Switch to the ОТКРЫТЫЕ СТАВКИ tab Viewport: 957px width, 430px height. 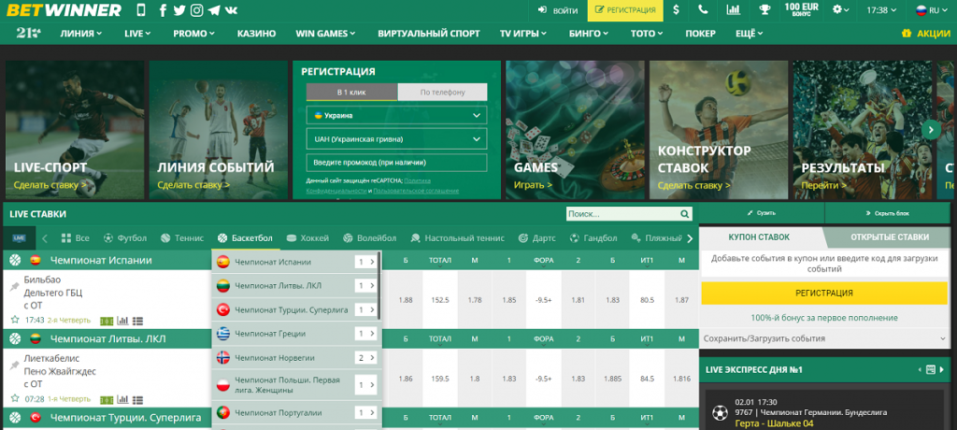click(x=889, y=237)
